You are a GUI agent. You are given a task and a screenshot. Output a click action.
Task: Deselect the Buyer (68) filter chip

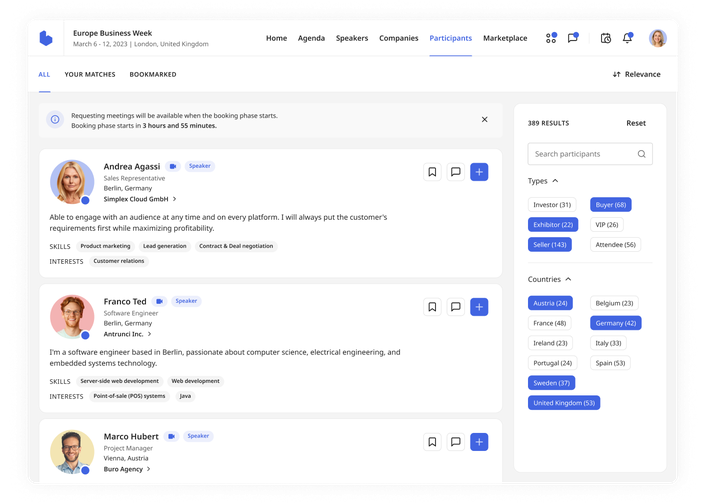(610, 205)
